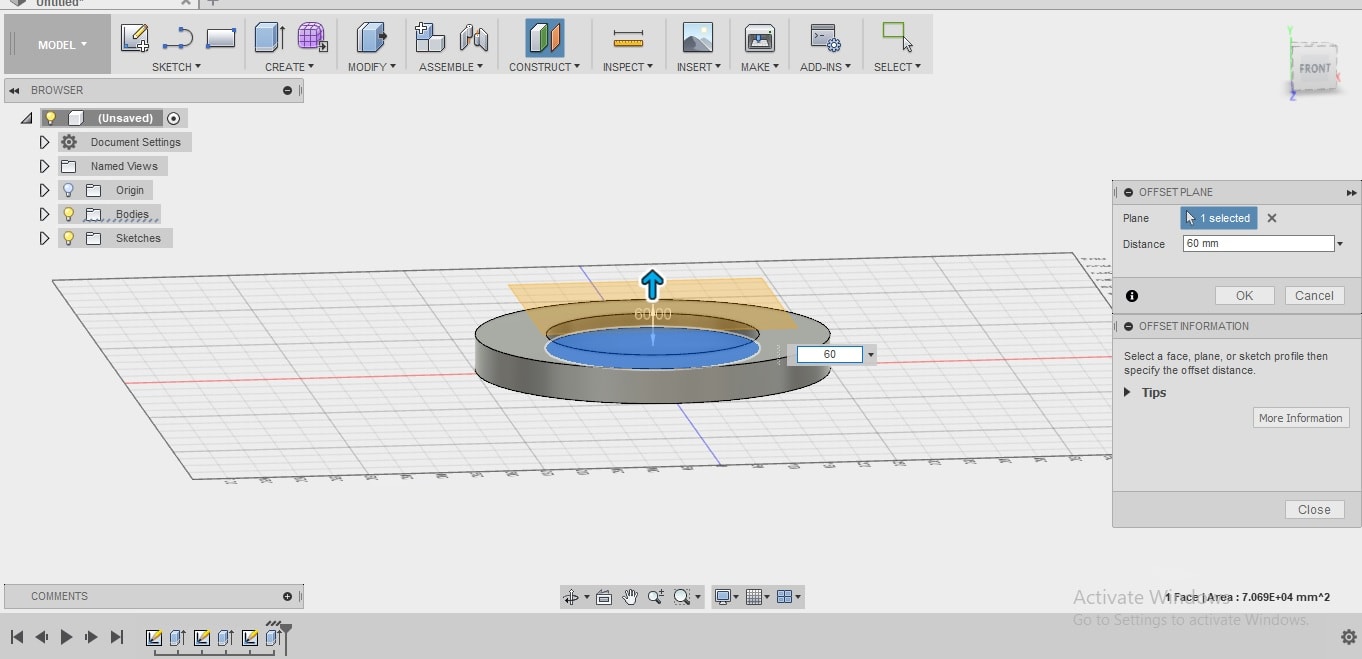Click the Distance '60 mm' input field
This screenshot has height=659, width=1362.
point(1258,244)
